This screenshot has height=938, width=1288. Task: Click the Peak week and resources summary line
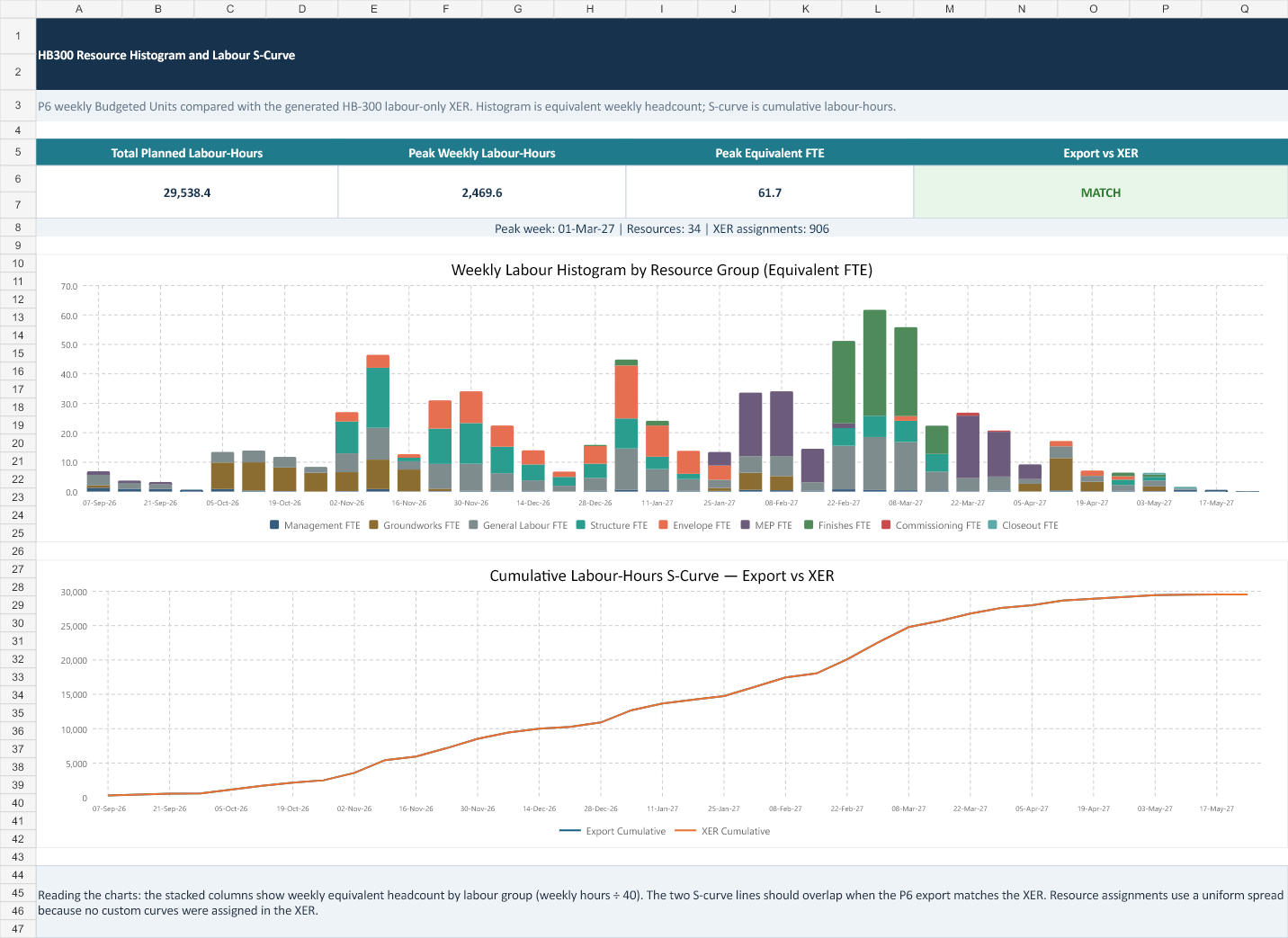(x=662, y=228)
